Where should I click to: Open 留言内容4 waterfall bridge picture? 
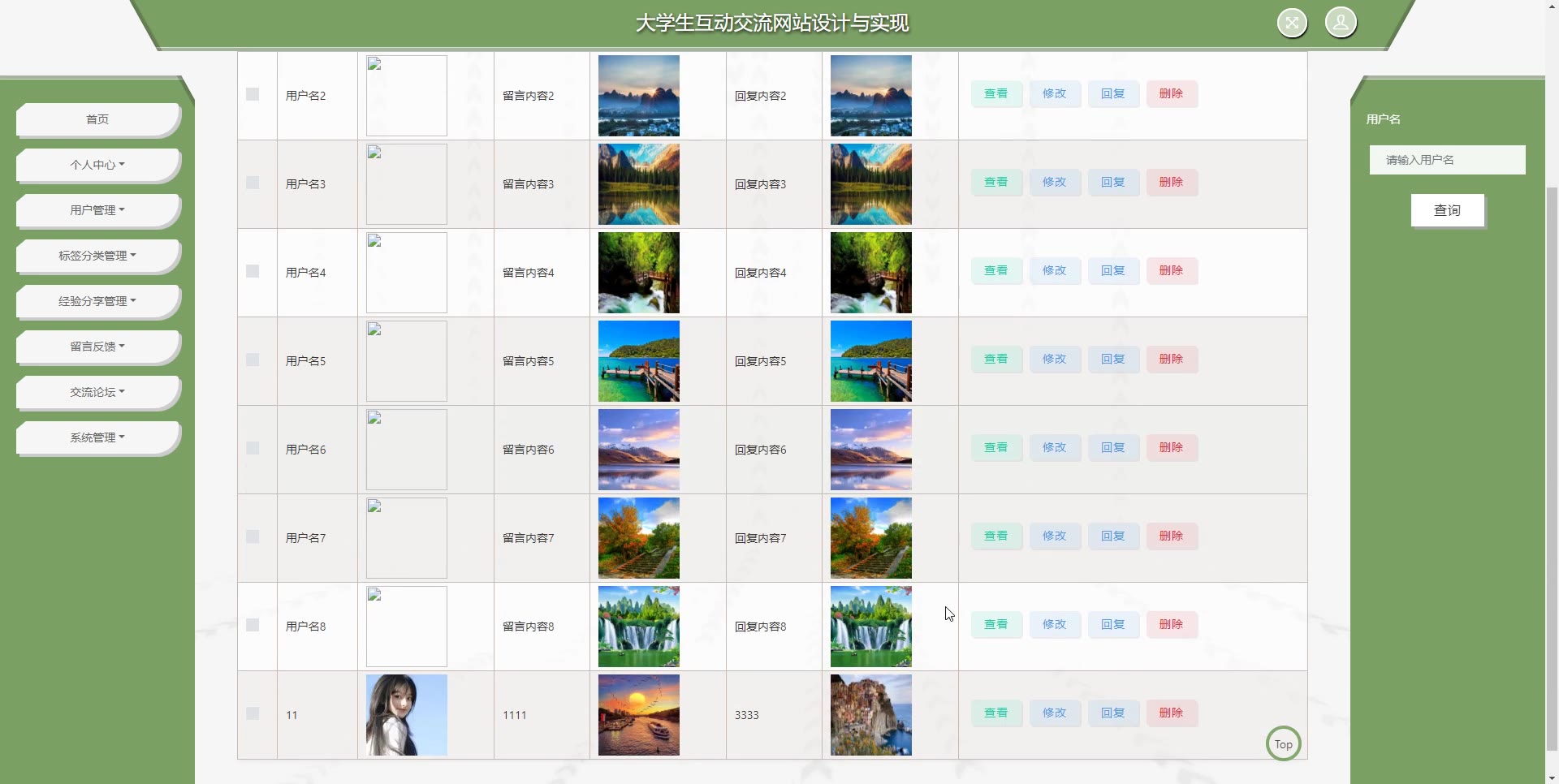click(x=639, y=273)
